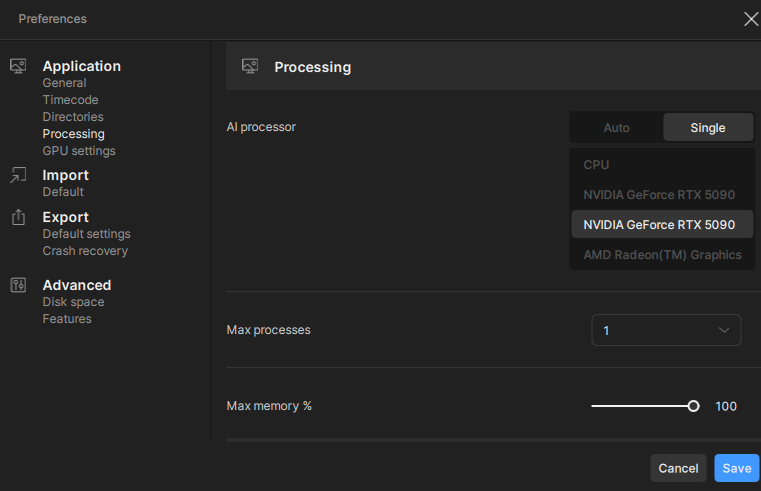Click the Application monitor icon in sidebar

click(18, 66)
